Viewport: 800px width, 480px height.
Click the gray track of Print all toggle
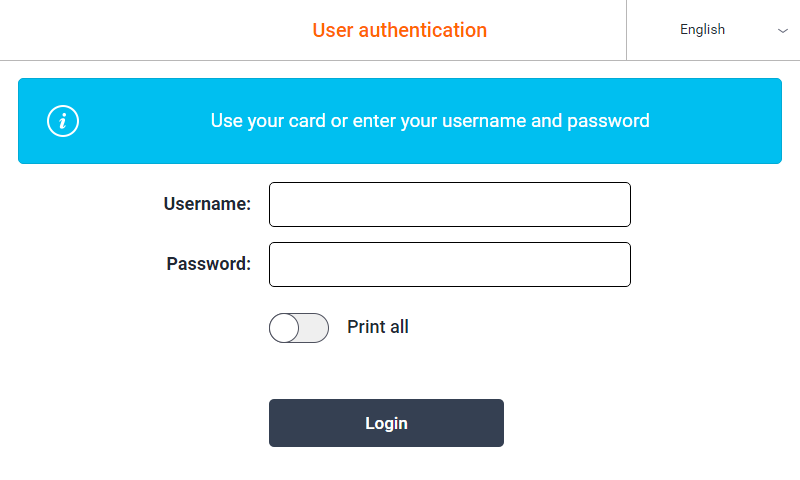point(314,327)
